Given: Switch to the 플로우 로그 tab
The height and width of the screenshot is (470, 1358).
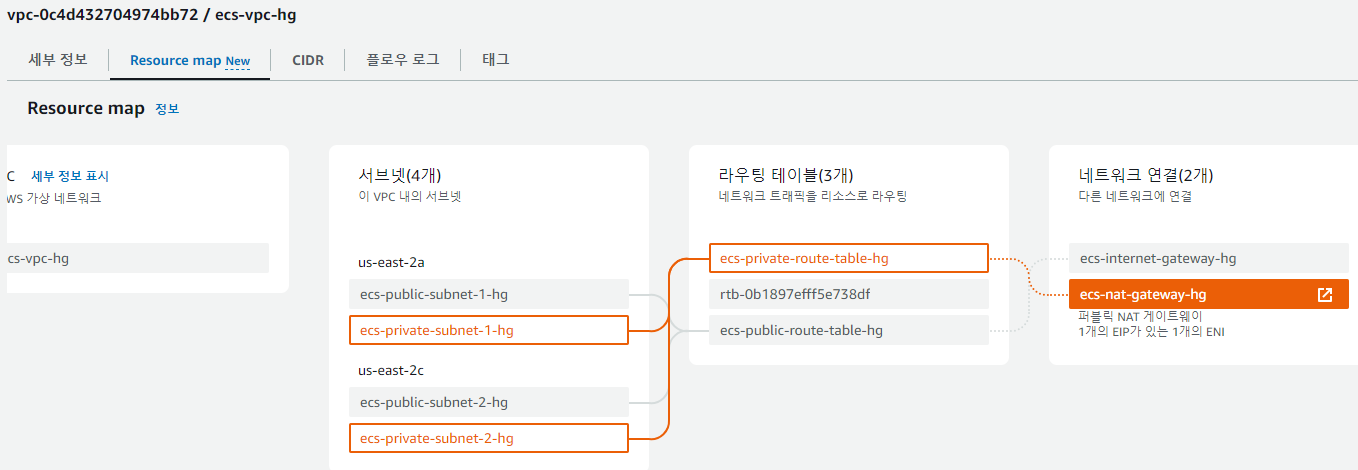Looking at the screenshot, I should (402, 59).
